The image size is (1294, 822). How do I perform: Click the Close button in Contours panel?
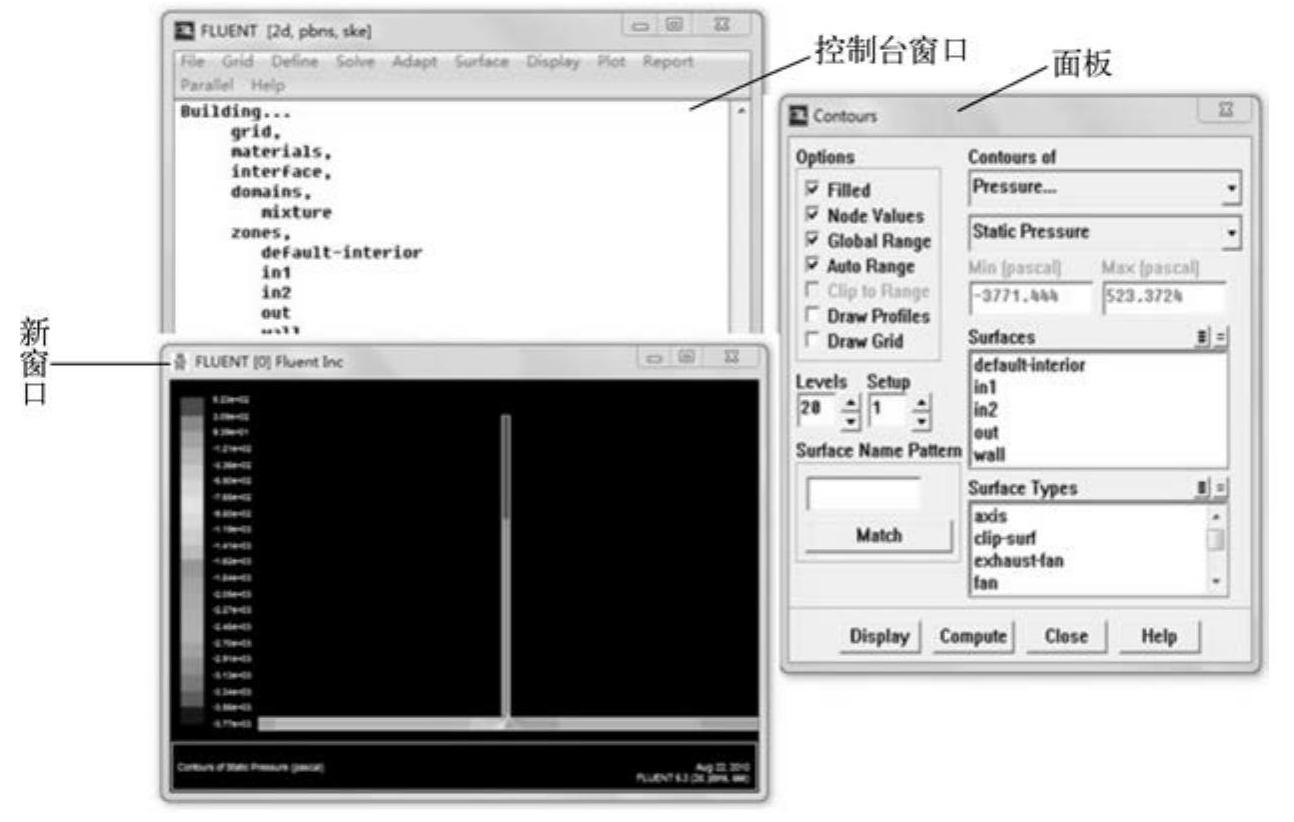[x=1065, y=637]
